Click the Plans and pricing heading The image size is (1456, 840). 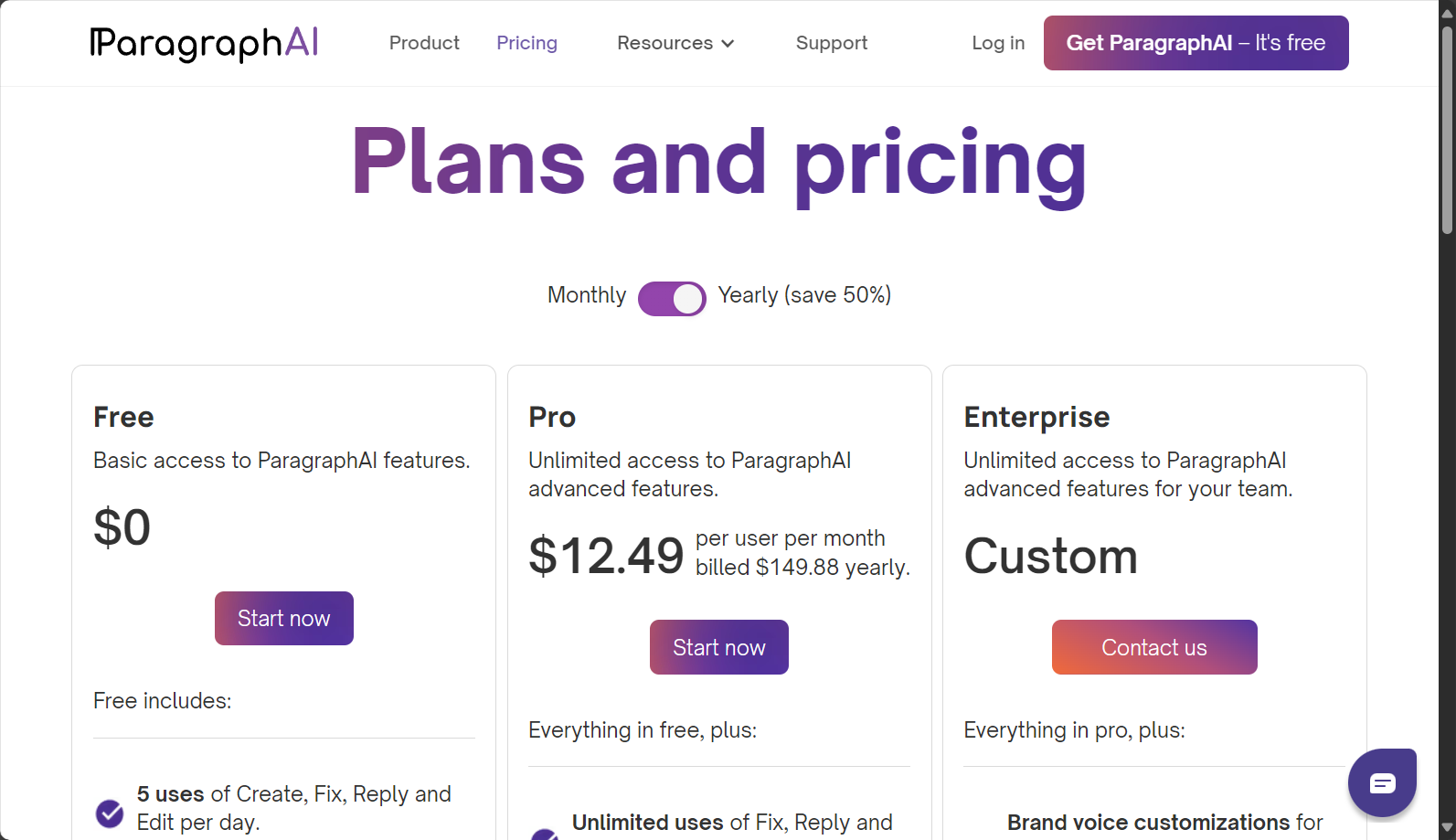coord(719,163)
